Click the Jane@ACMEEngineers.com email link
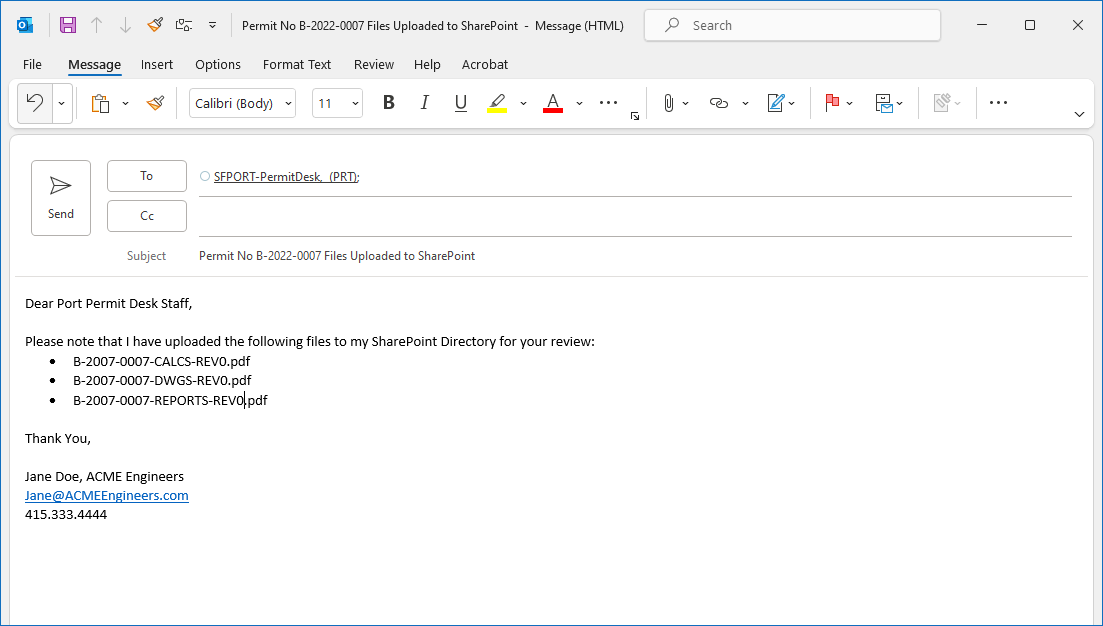 (106, 495)
